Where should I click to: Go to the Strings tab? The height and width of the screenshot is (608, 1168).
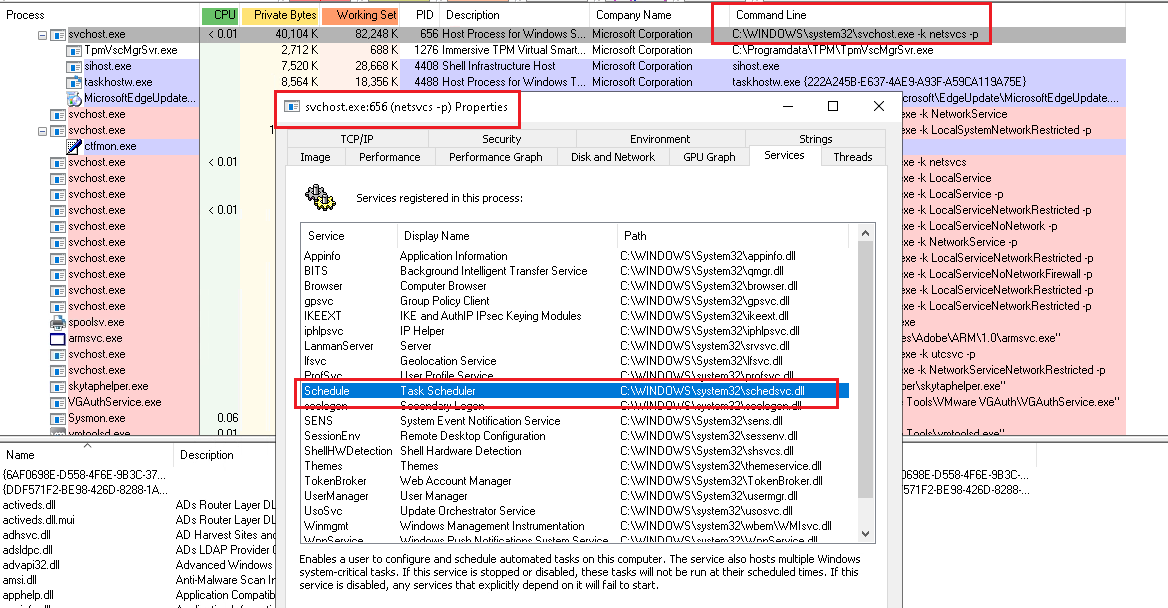(815, 139)
